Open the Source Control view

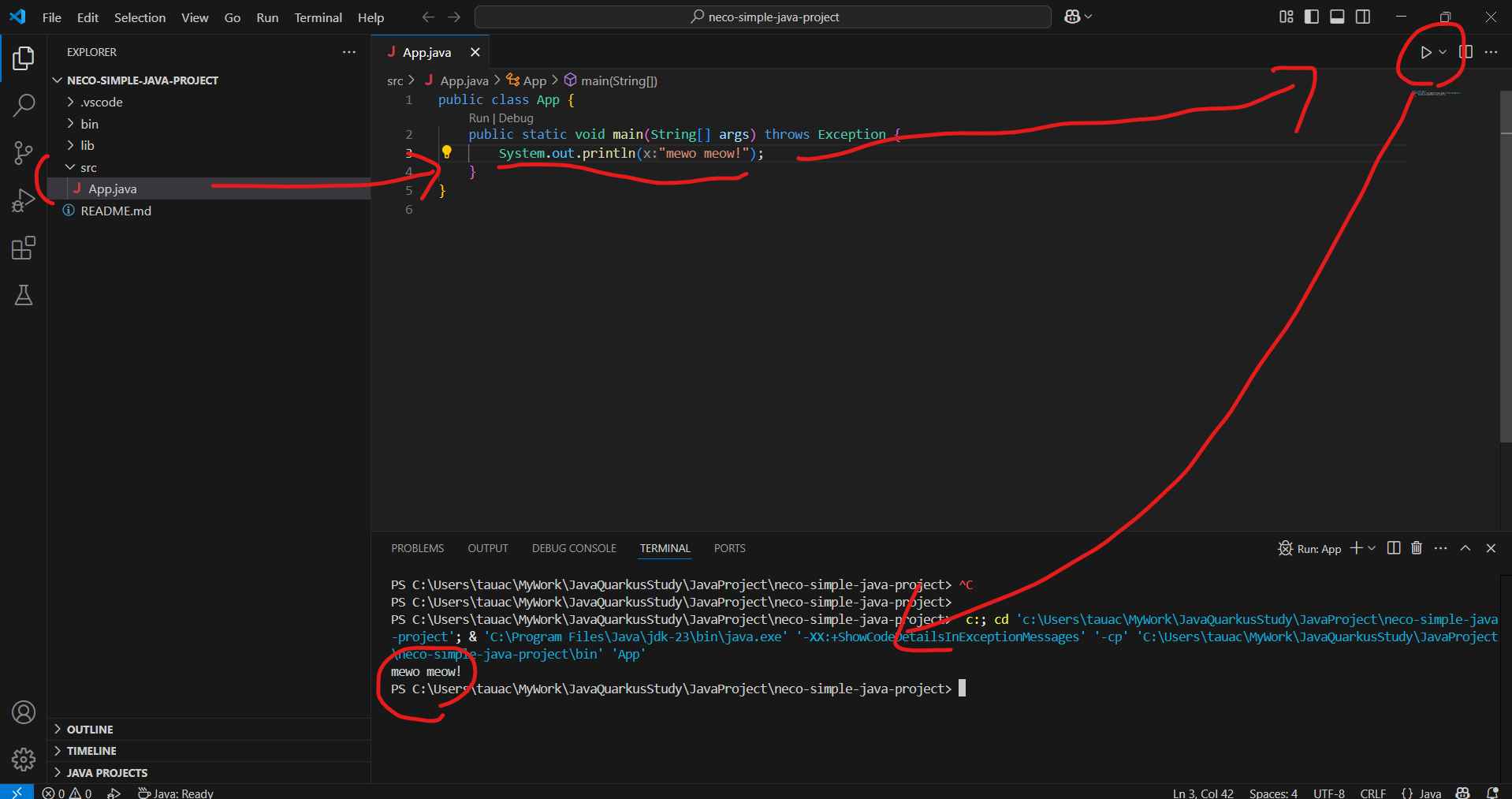[24, 153]
